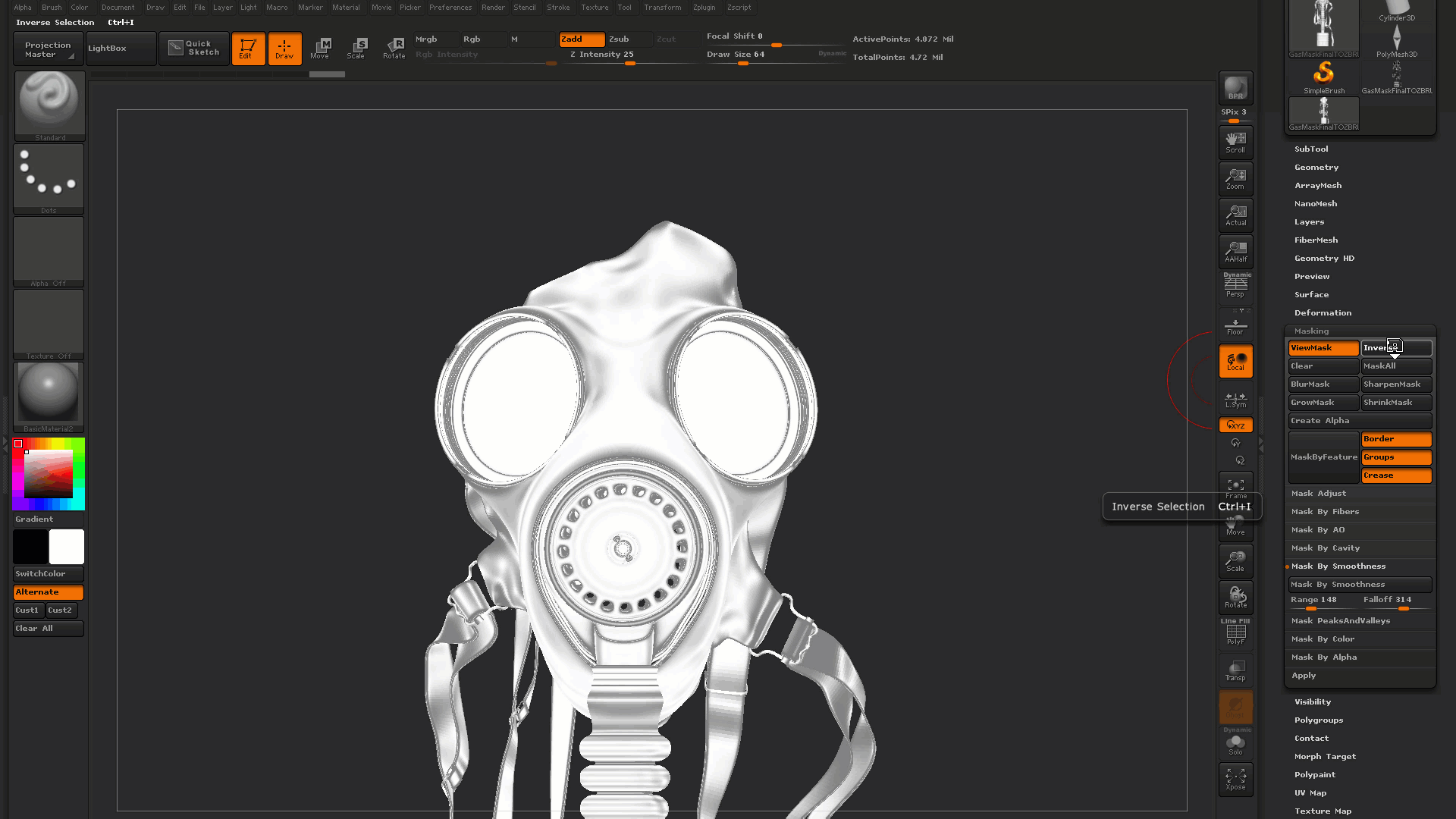Click Mask By Smoothness button
This screenshot has height=819, width=1456.
coord(1360,585)
